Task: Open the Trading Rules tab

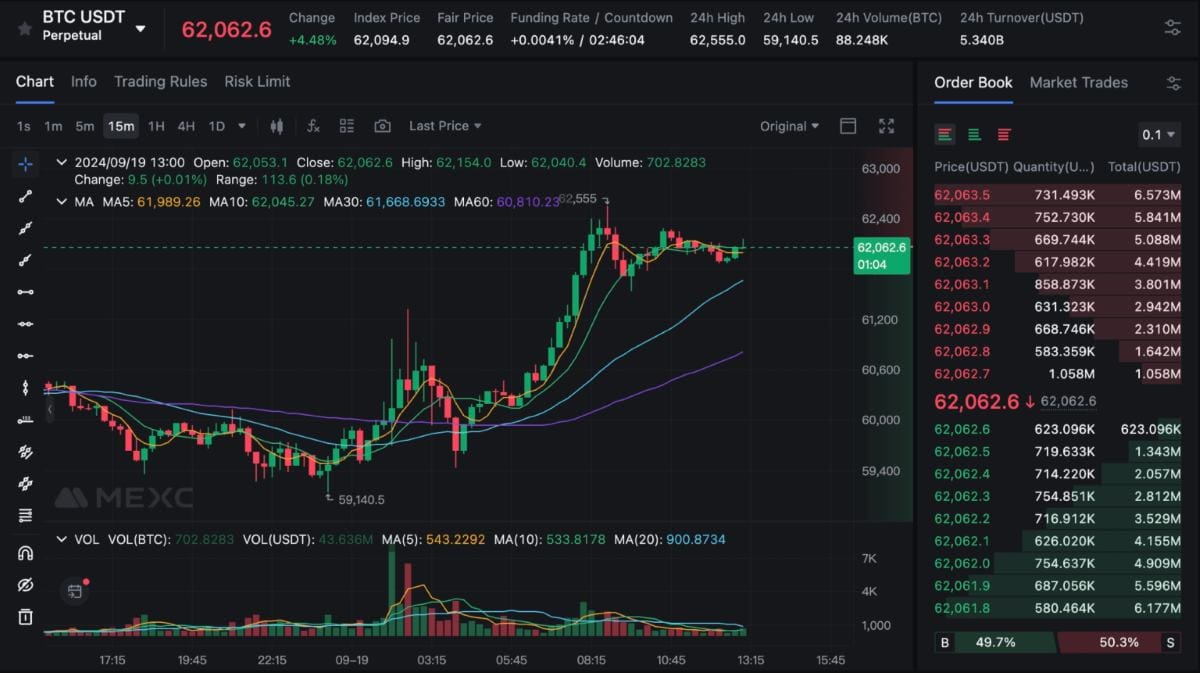Action: tap(160, 81)
